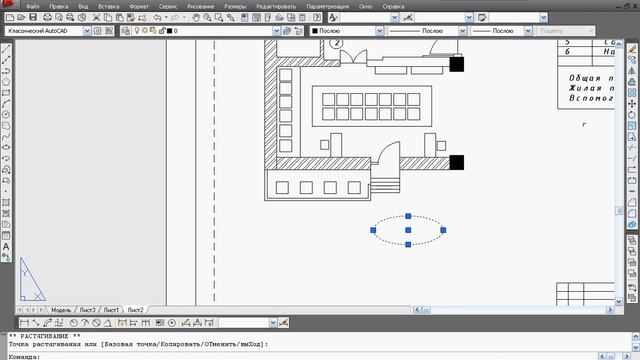This screenshot has width=640, height=360.
Task: Open Workspace settings gear icon
Action: [x=98, y=31]
